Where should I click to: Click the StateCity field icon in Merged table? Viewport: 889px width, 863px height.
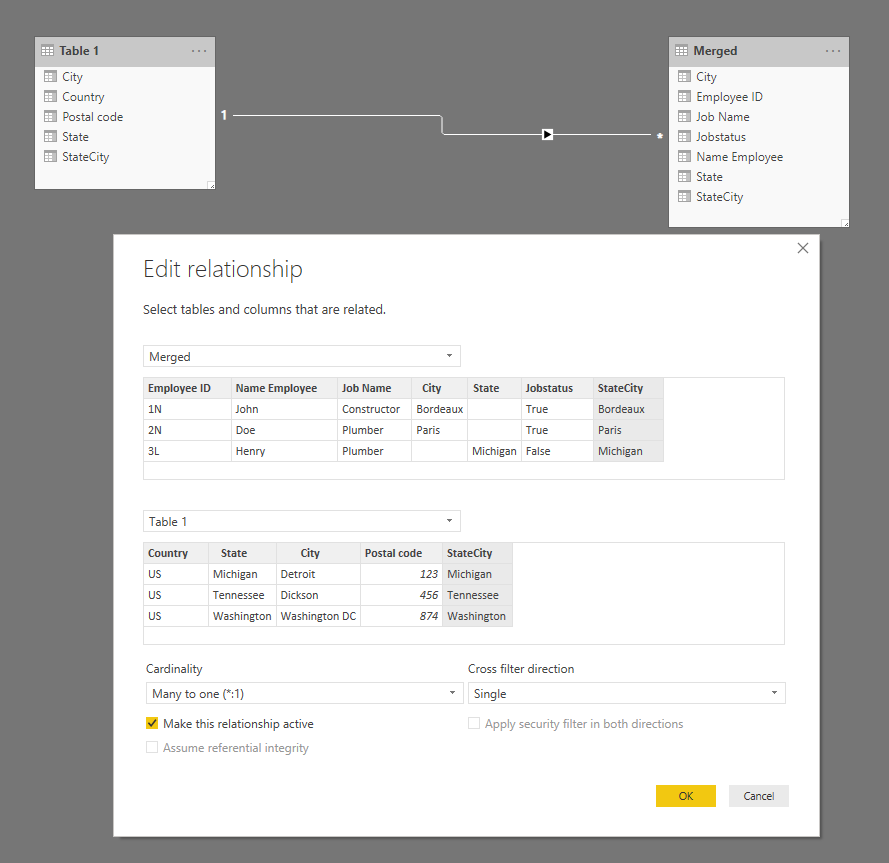pos(684,197)
